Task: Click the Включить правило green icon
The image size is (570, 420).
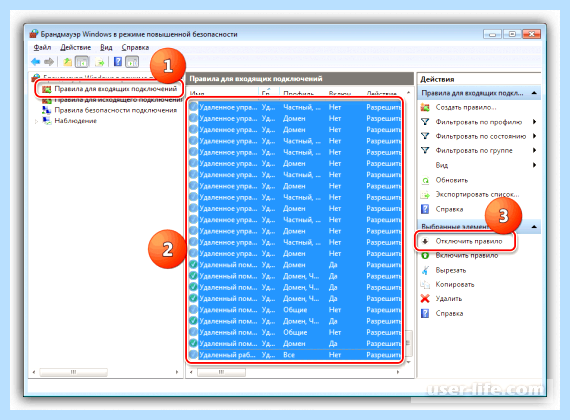Action: [425, 256]
